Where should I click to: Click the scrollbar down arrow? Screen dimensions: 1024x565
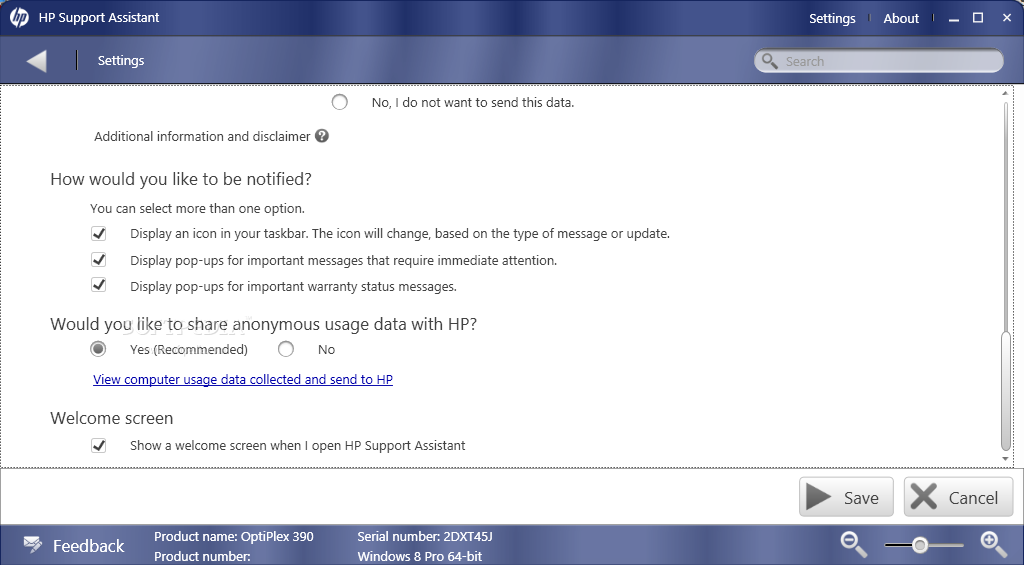pos(1006,459)
